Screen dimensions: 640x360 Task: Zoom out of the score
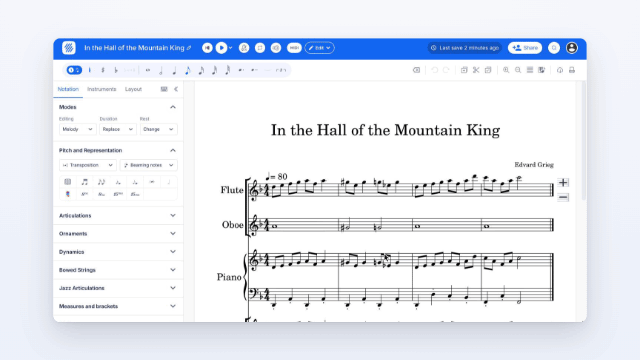(518, 70)
